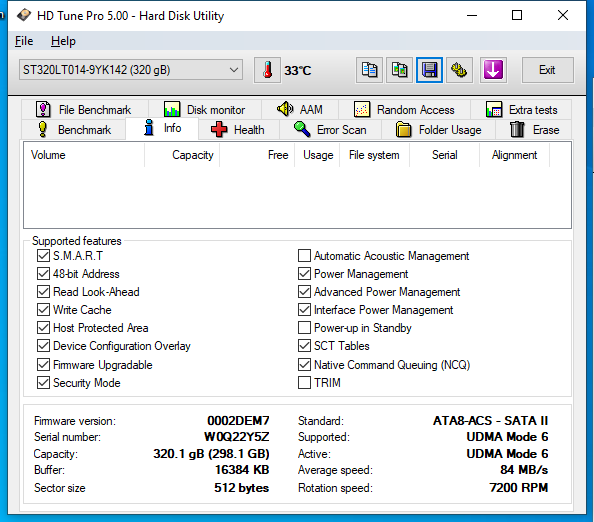The width and height of the screenshot is (594, 522).
Task: Expand the ST320LT014 drive selector dropdown
Action: (131, 70)
